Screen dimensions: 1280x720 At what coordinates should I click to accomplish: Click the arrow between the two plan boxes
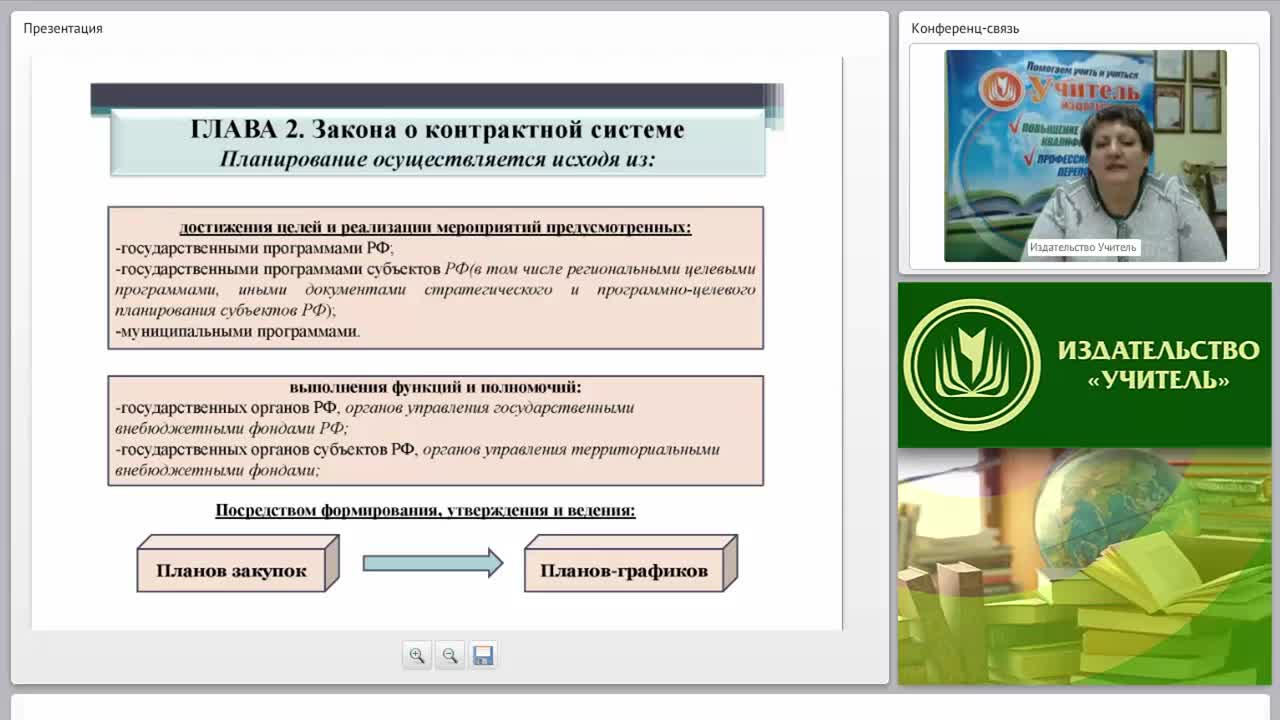[432, 563]
